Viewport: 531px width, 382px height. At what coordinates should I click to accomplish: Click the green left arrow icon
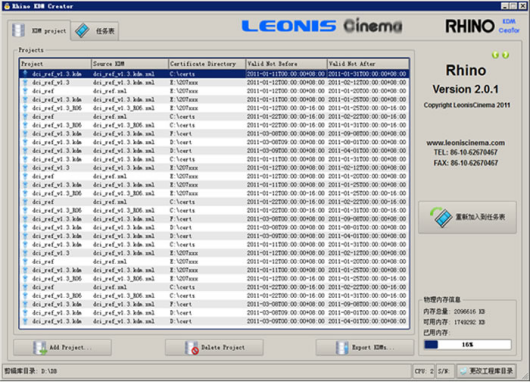pyautogui.click(x=495, y=55)
